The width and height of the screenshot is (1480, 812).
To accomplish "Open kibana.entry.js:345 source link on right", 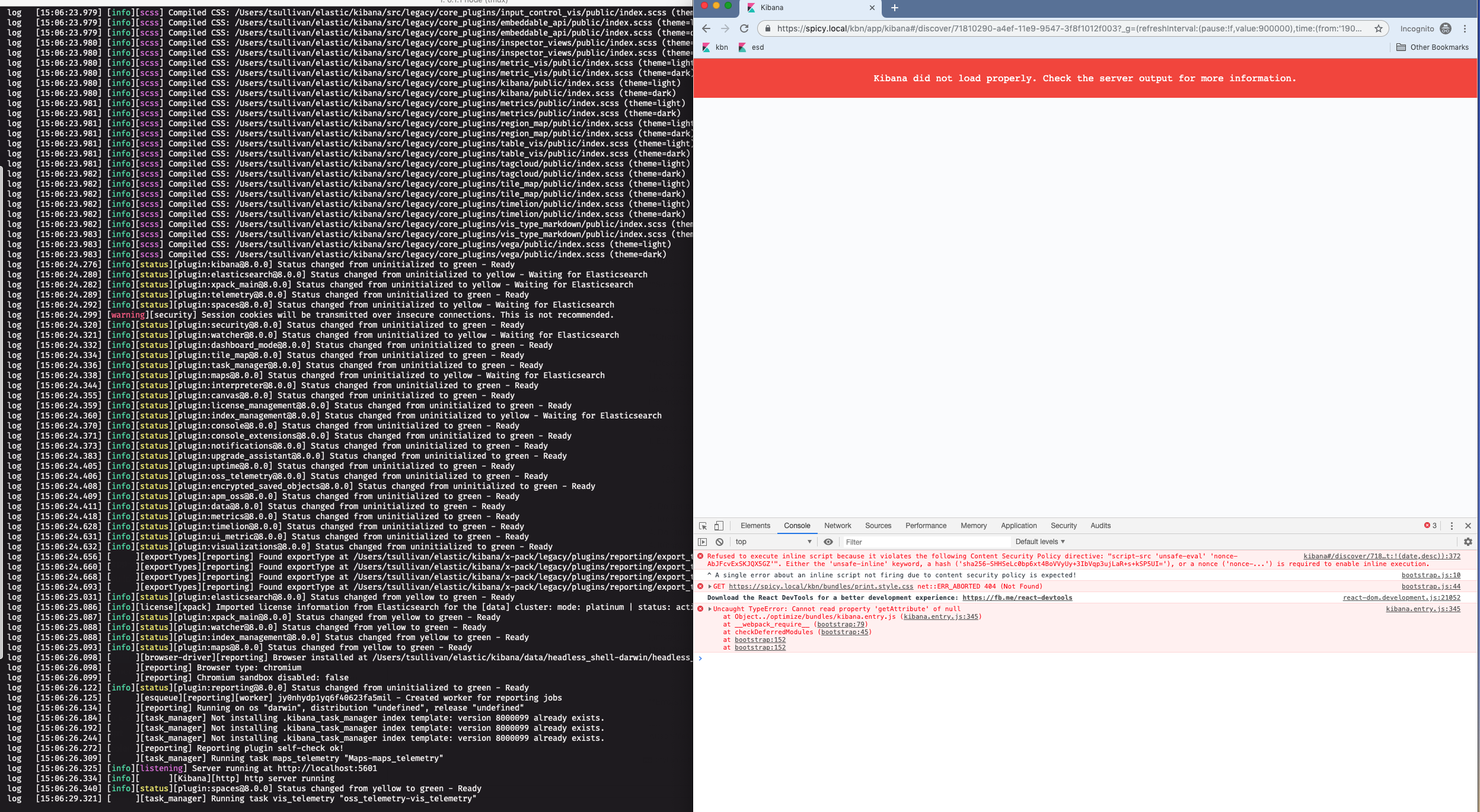I will tap(1423, 609).
